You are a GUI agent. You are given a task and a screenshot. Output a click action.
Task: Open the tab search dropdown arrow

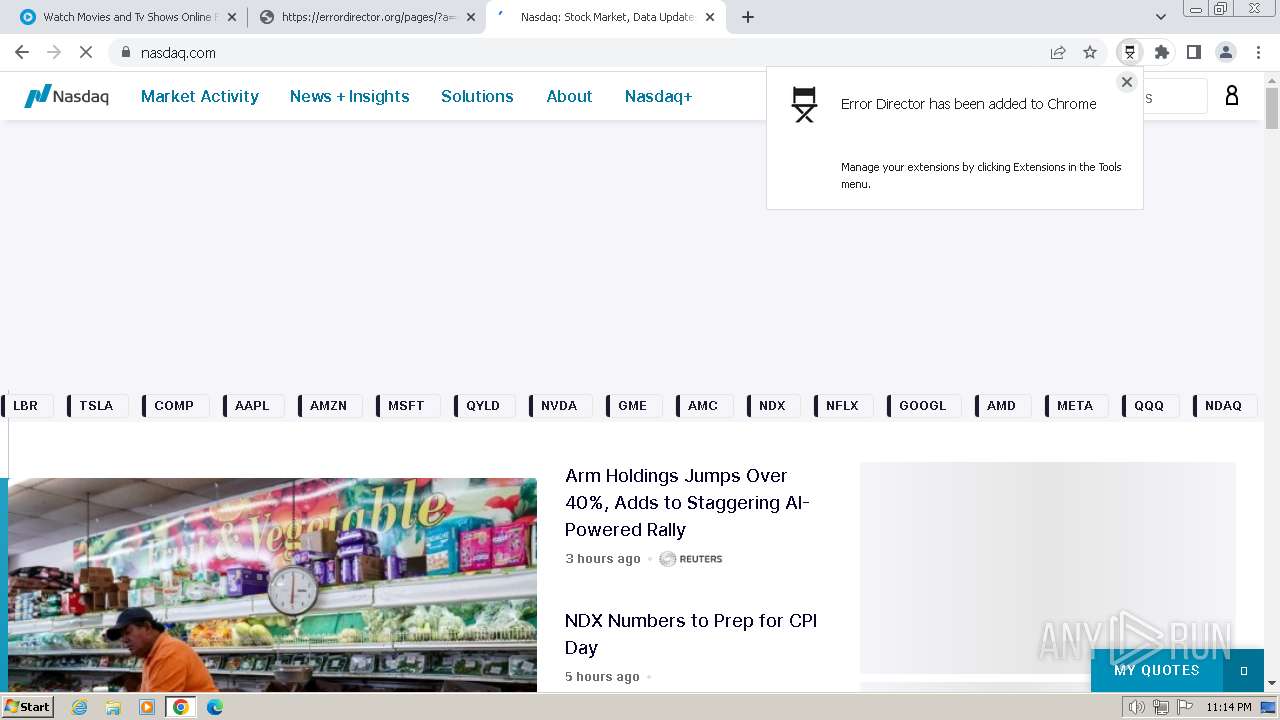point(1161,17)
